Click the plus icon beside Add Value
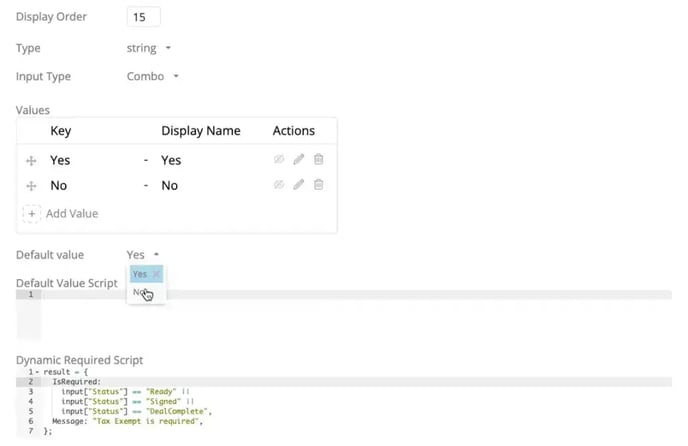Screen dimensions: 688x446 click(x=31, y=214)
